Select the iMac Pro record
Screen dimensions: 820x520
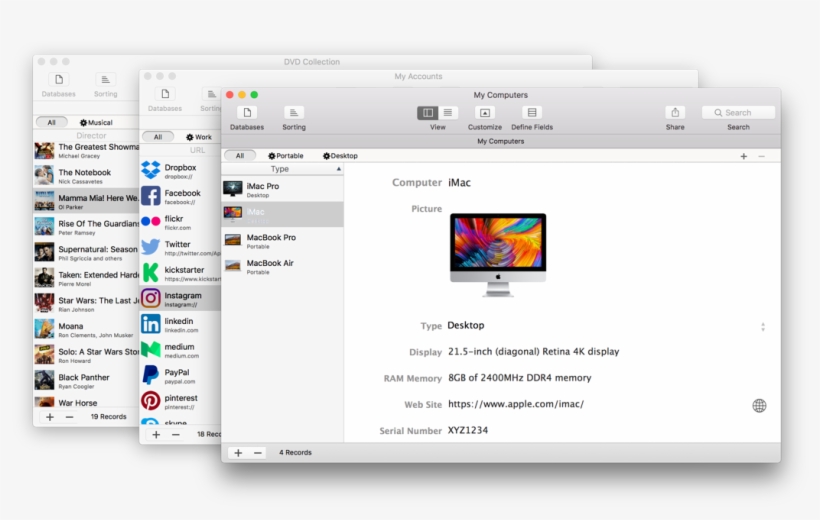(282, 189)
